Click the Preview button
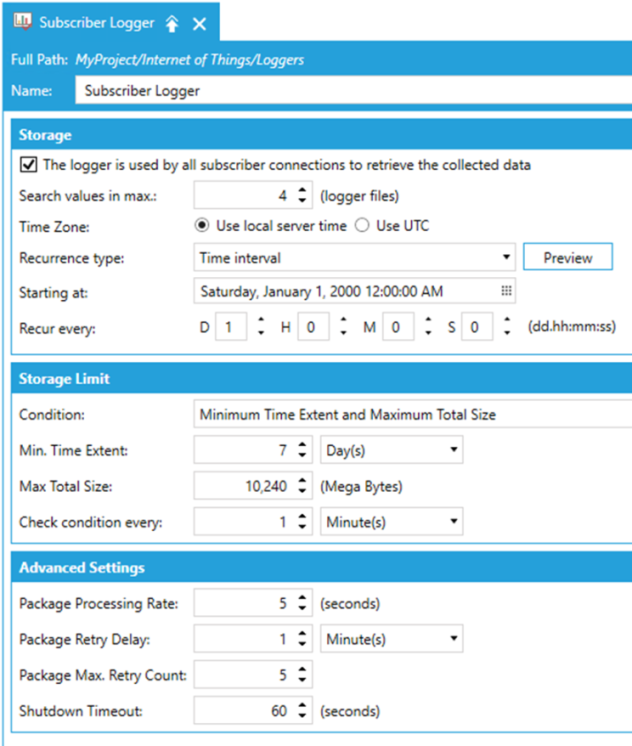This screenshot has width=632, height=746. coord(568,257)
